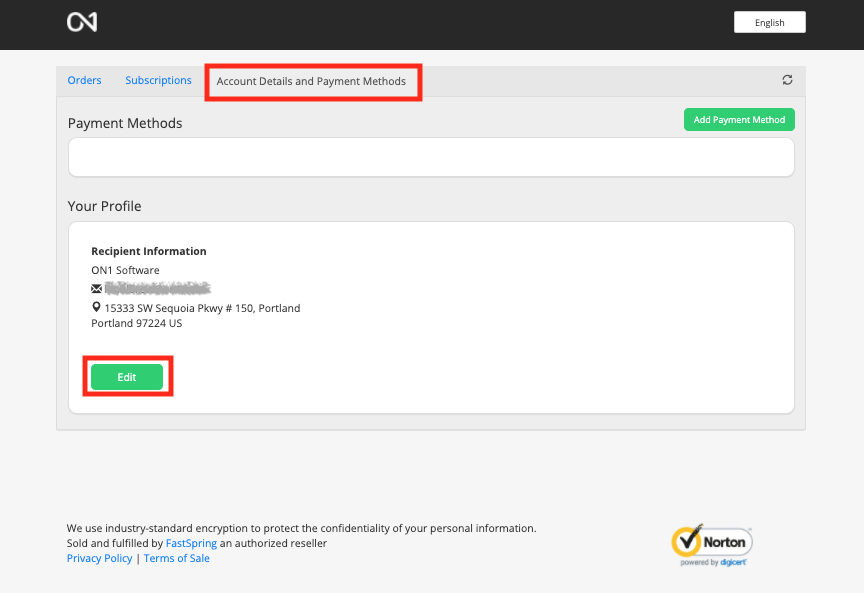Click the green Edit profile button
Image resolution: width=864 pixels, height=593 pixels.
click(x=127, y=376)
